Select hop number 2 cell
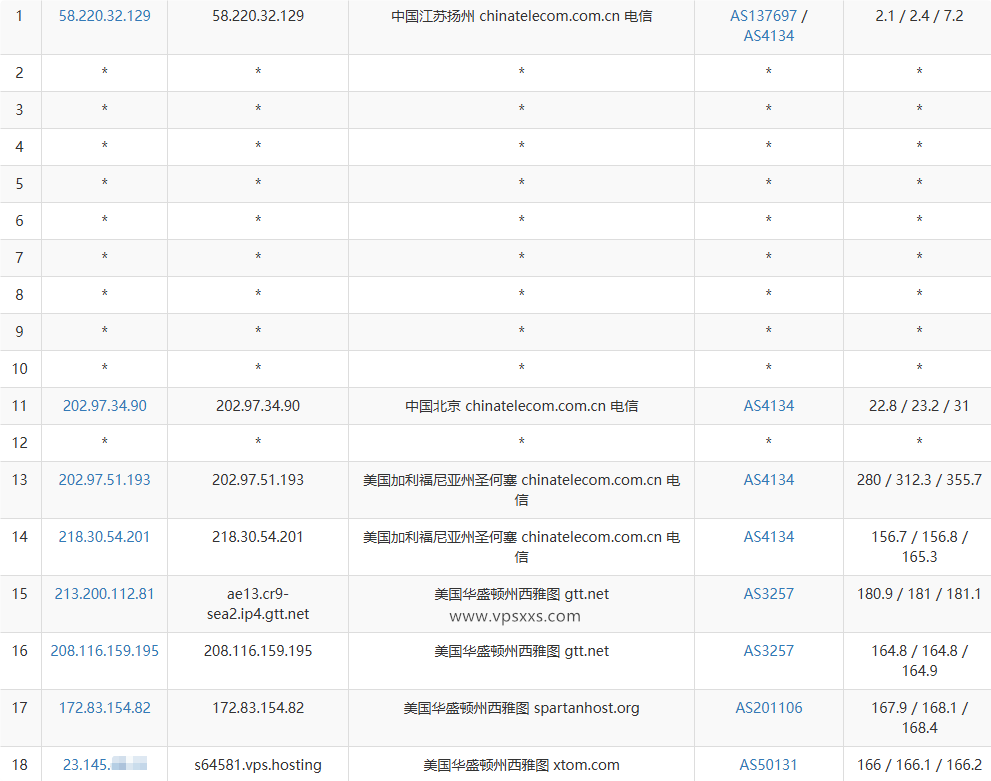Viewport: 991px width, 781px height. (x=20, y=73)
